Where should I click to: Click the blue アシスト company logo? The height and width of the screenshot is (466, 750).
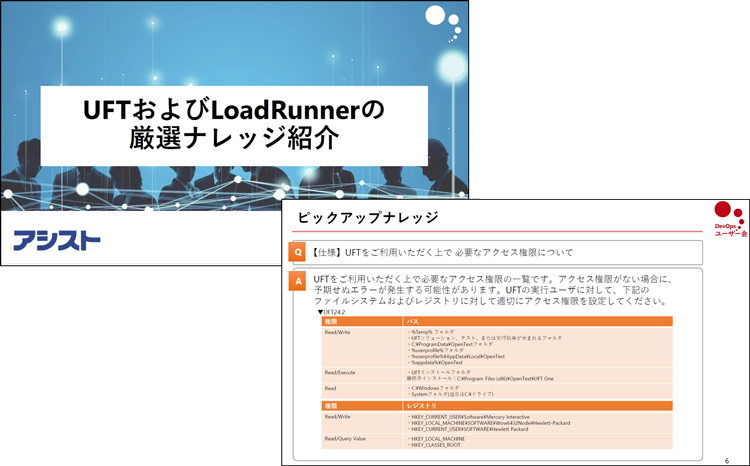pos(57,240)
